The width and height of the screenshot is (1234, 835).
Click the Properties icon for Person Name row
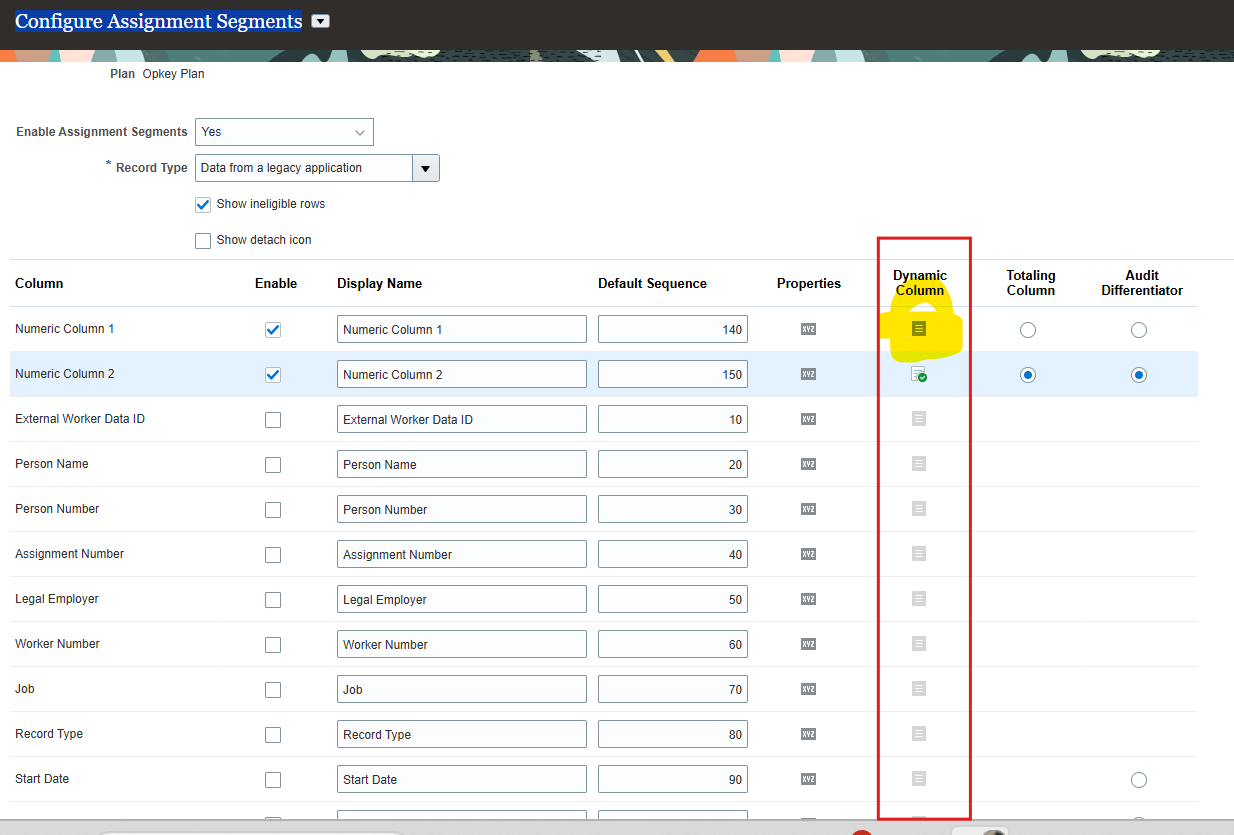[808, 463]
